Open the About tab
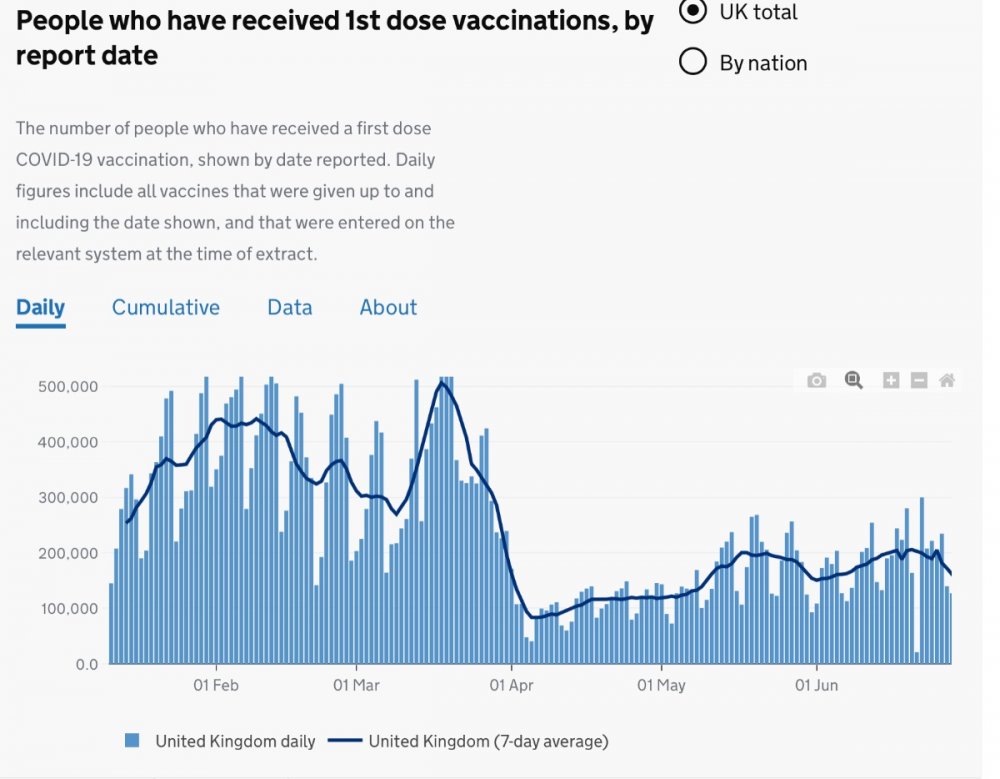Viewport: 1000px width, 779px height. pyautogui.click(x=388, y=307)
